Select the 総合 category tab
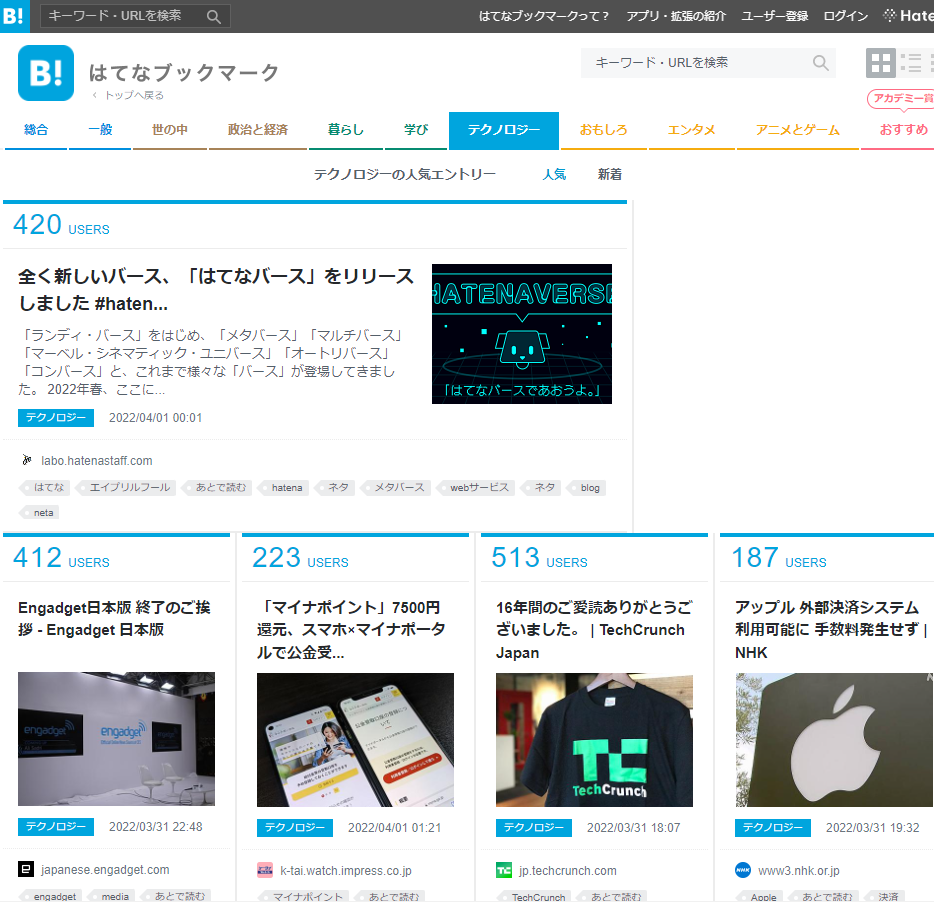This screenshot has height=902, width=934. pos(36,130)
